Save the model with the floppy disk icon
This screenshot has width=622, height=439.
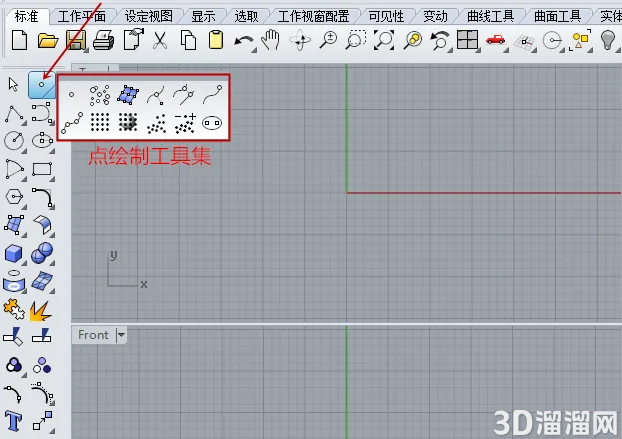coord(76,40)
